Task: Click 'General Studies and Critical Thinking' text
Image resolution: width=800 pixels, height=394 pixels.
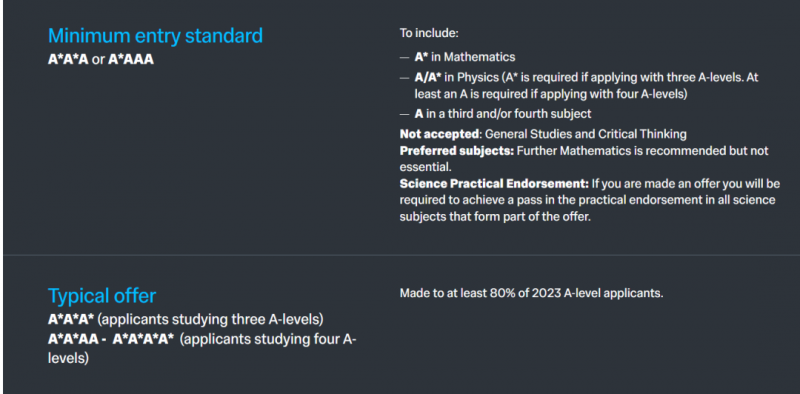Action: pos(586,134)
